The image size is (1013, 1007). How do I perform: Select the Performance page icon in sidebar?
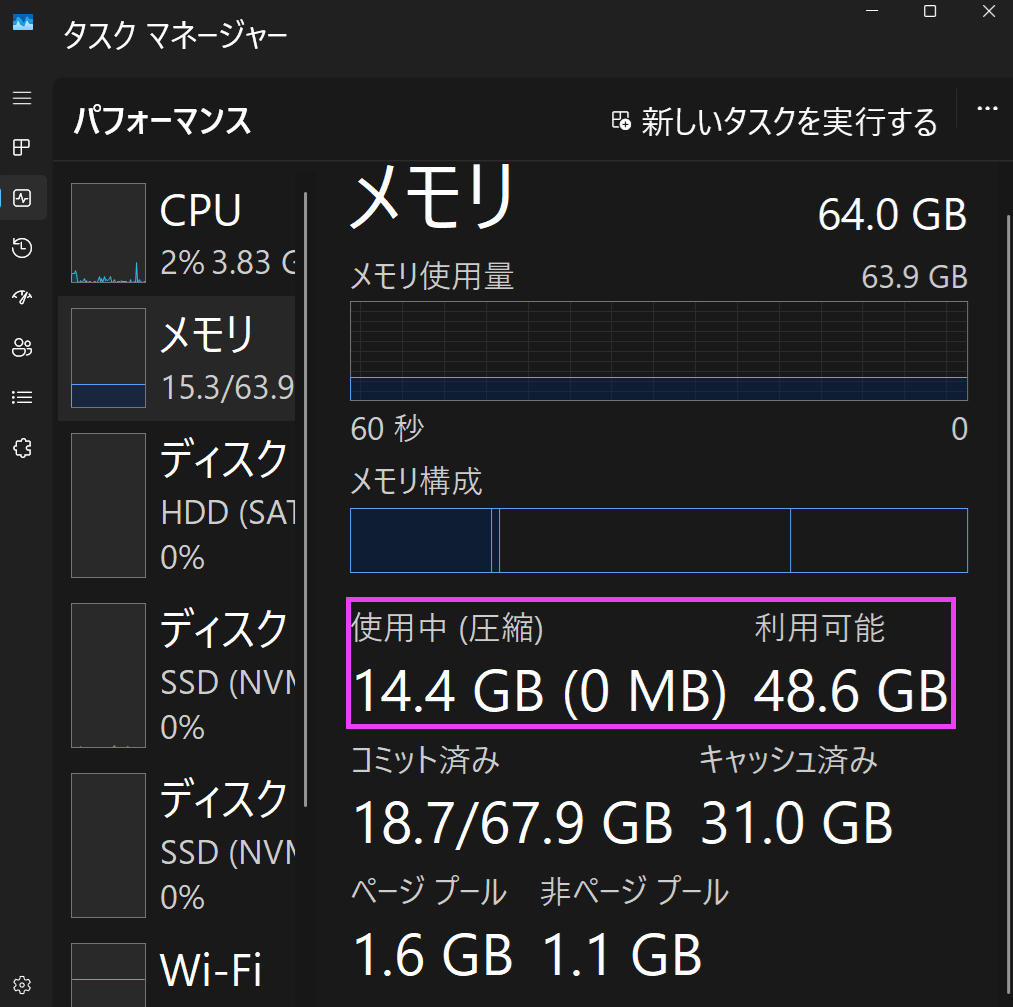pyautogui.click(x=22, y=198)
